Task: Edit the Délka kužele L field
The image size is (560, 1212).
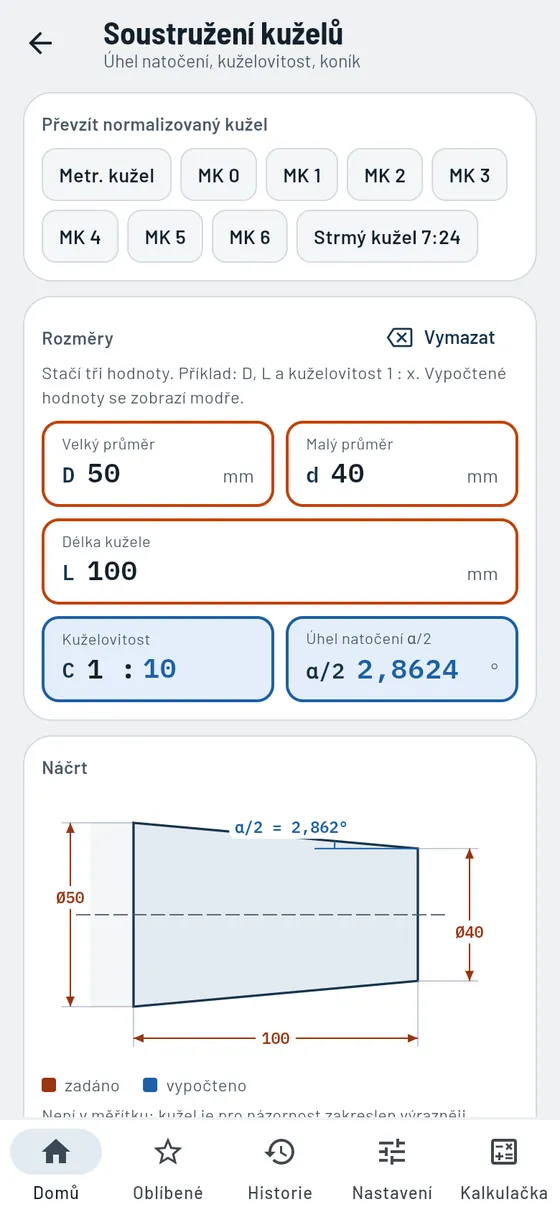Action: 280,562
